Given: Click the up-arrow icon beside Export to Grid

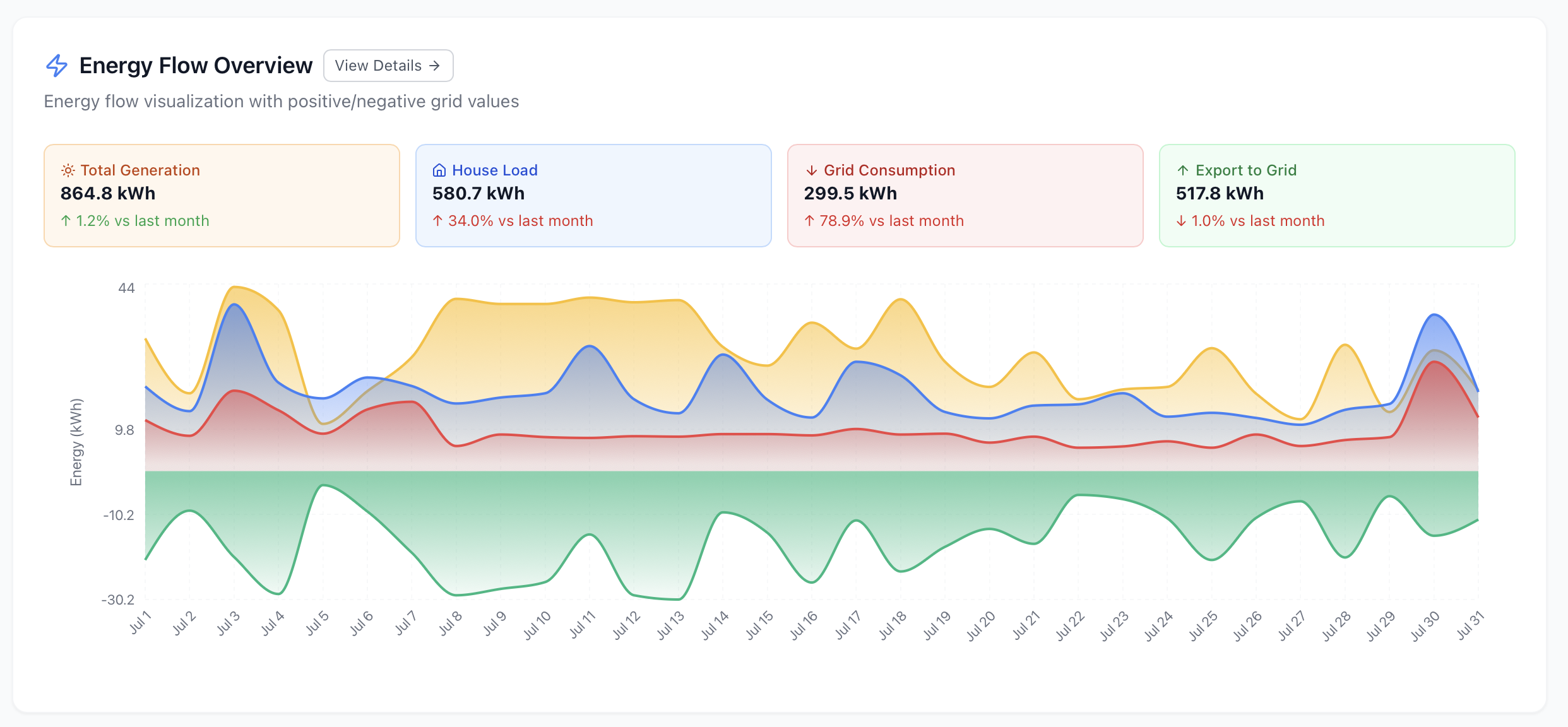Looking at the screenshot, I should [1182, 170].
